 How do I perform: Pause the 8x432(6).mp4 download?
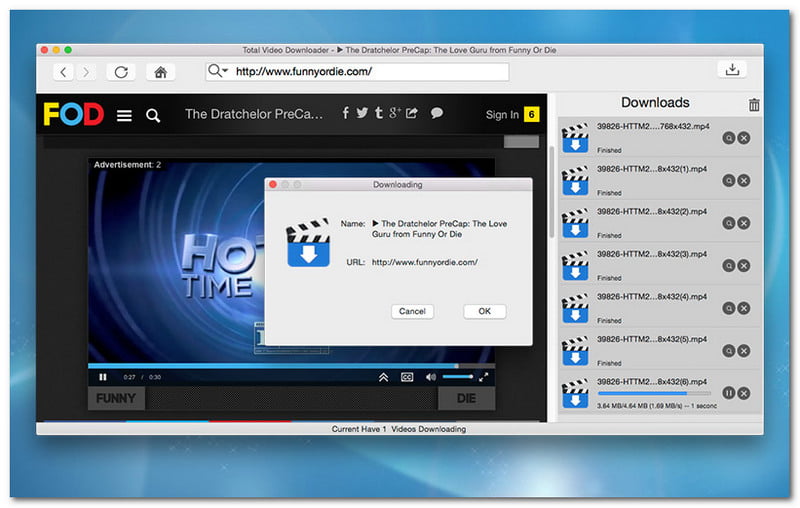(729, 393)
